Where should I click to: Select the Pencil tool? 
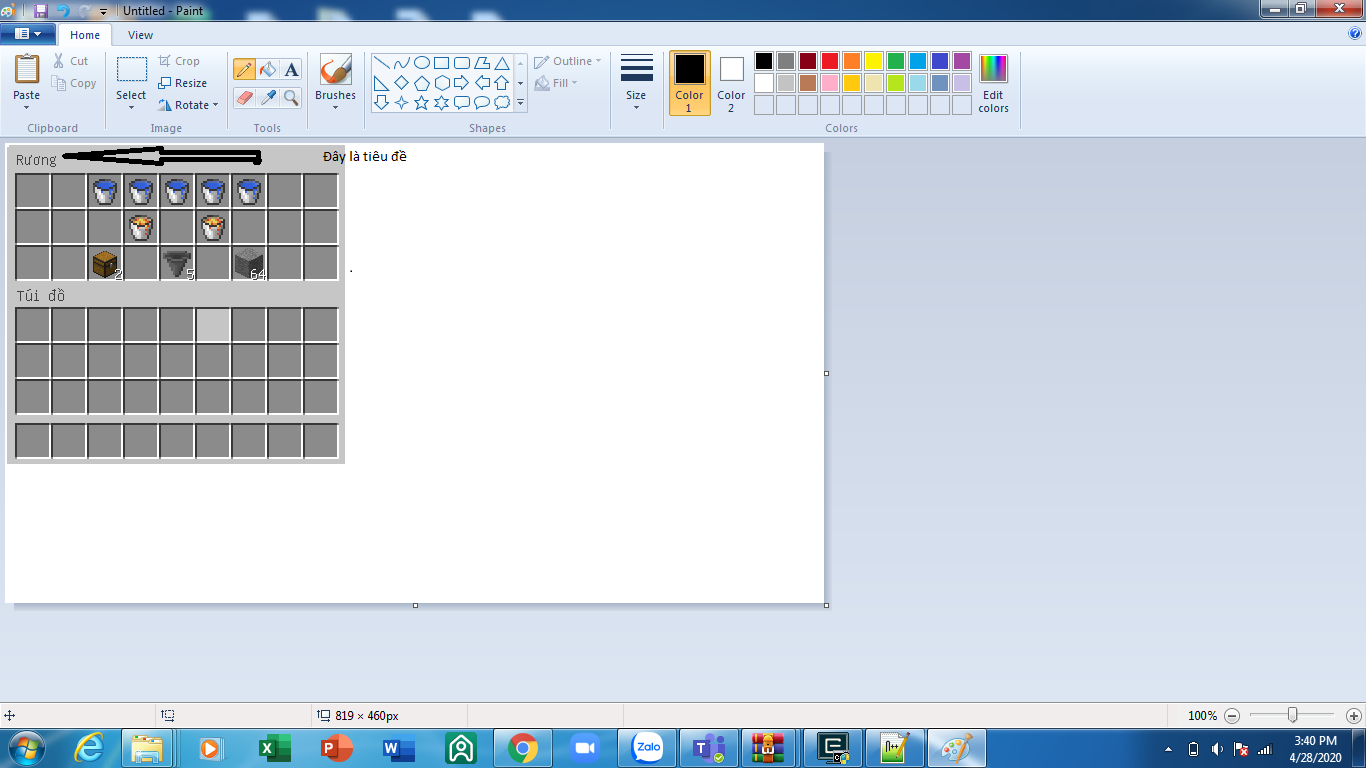pos(244,69)
